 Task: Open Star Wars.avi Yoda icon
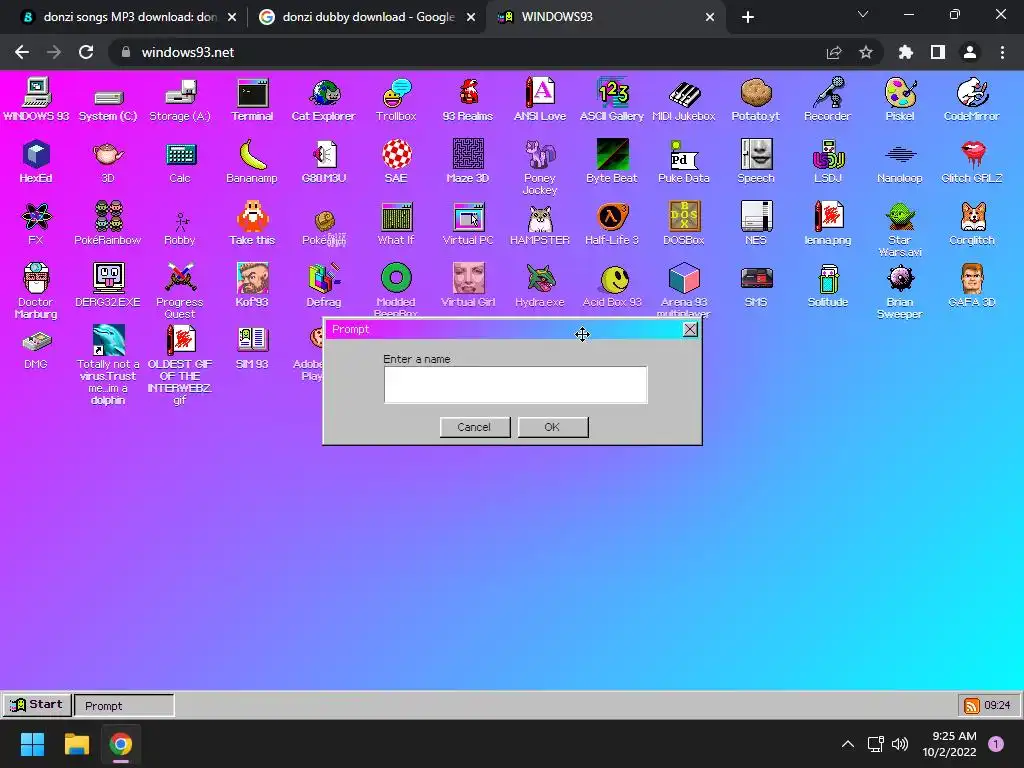click(900, 230)
